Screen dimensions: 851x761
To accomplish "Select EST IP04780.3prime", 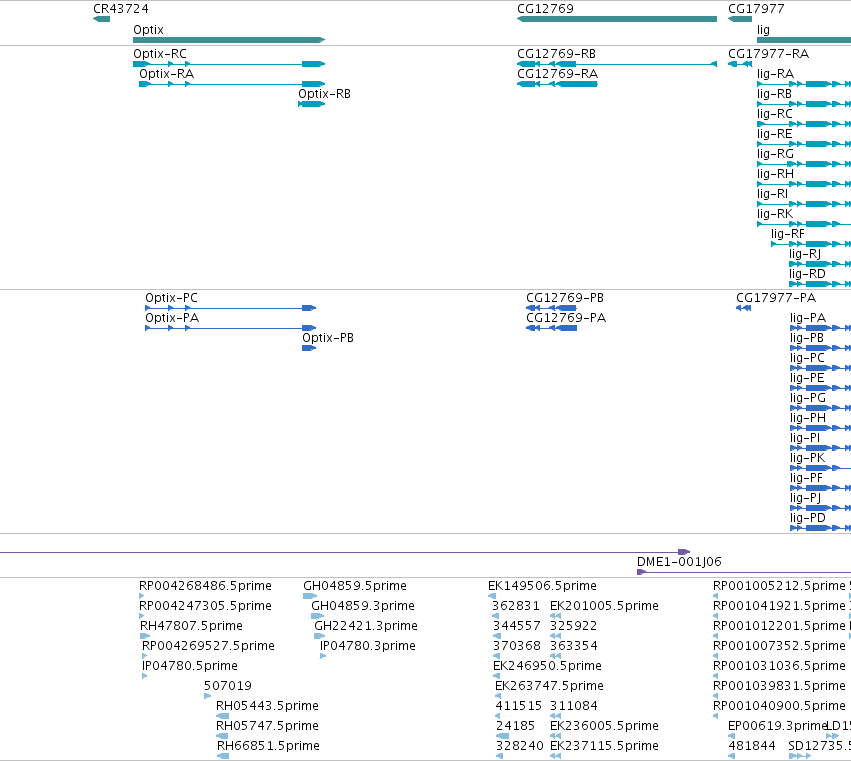I will coord(323,656).
